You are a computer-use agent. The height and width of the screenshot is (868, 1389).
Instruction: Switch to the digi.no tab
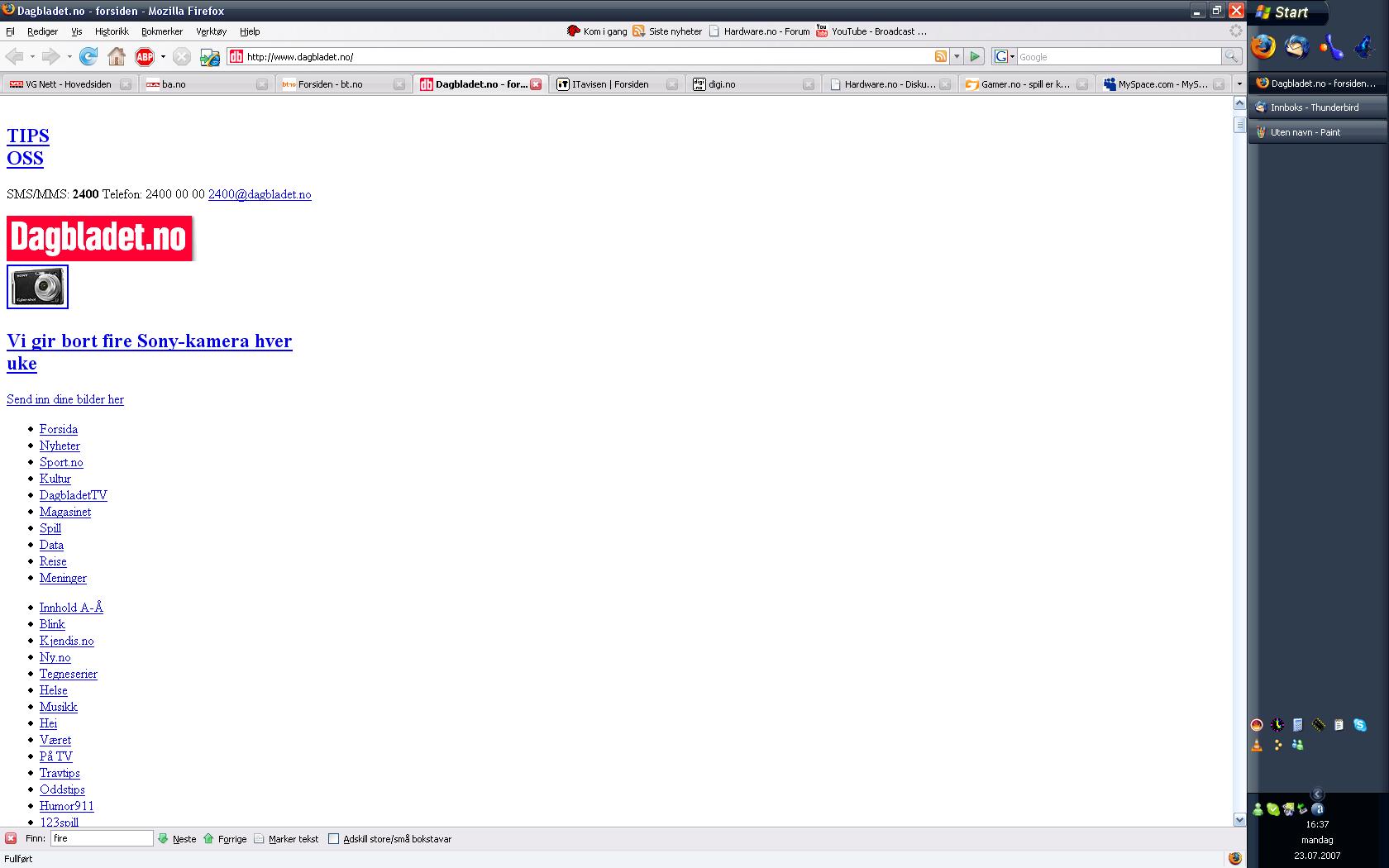(x=753, y=84)
